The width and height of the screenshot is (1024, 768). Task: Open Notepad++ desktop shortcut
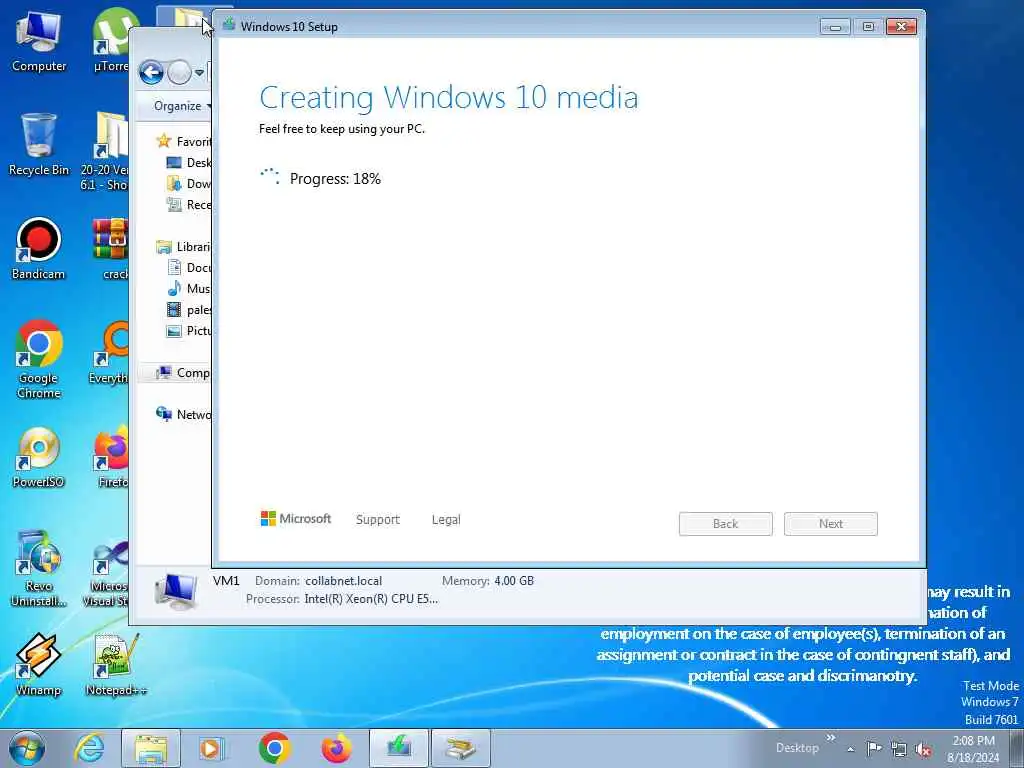116,665
